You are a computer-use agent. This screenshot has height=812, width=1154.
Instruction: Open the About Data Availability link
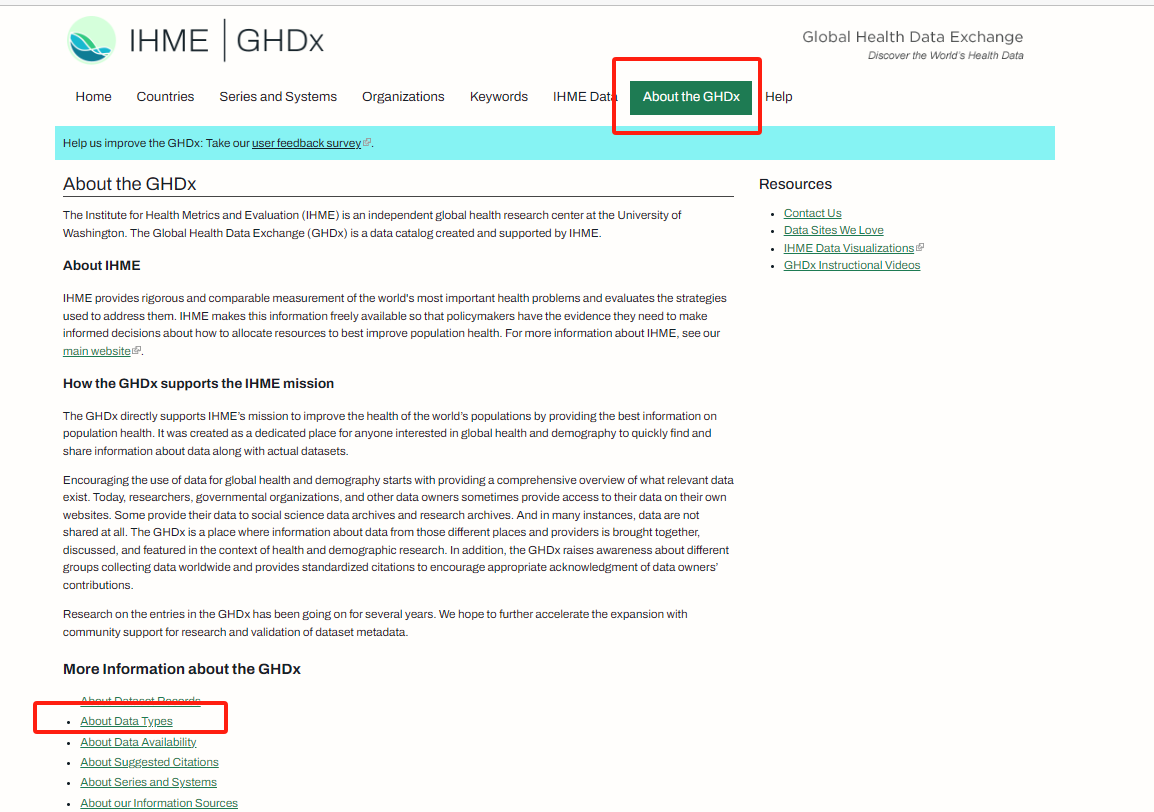[138, 742]
